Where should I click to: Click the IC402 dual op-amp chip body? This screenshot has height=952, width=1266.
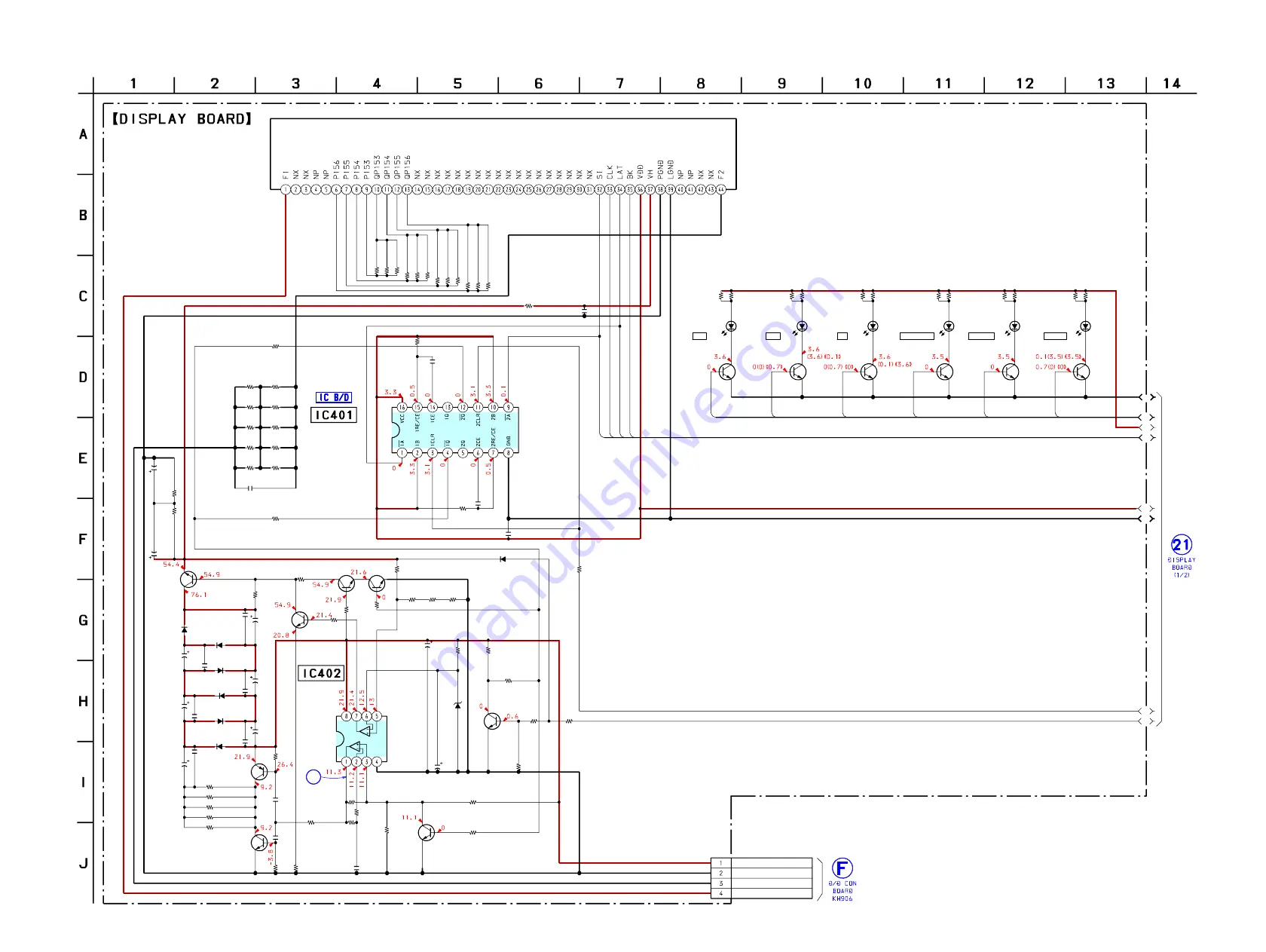tap(361, 739)
